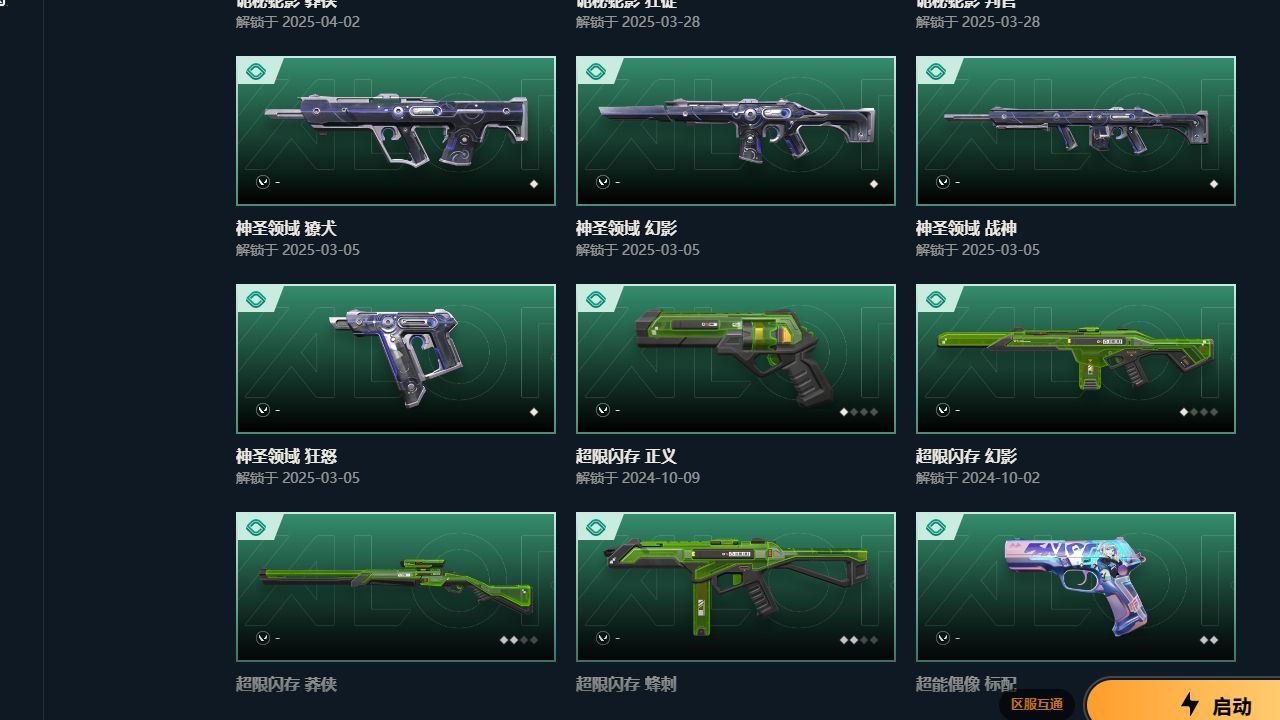Click the corner badge icon on 神圣领域 獠犬 card
The image size is (1280, 720).
[x=256, y=72]
